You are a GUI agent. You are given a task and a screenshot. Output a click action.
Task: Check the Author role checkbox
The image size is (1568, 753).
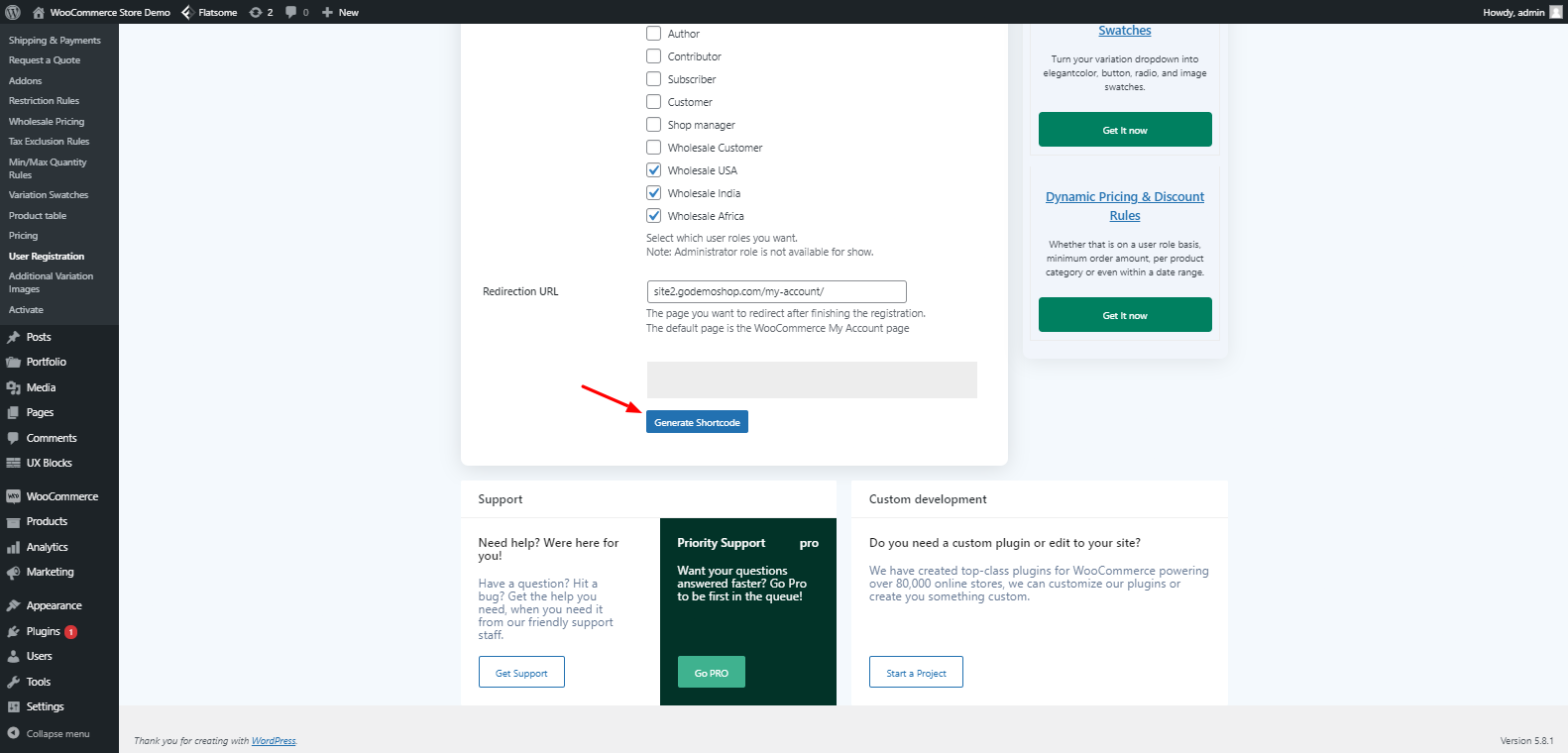coord(654,34)
